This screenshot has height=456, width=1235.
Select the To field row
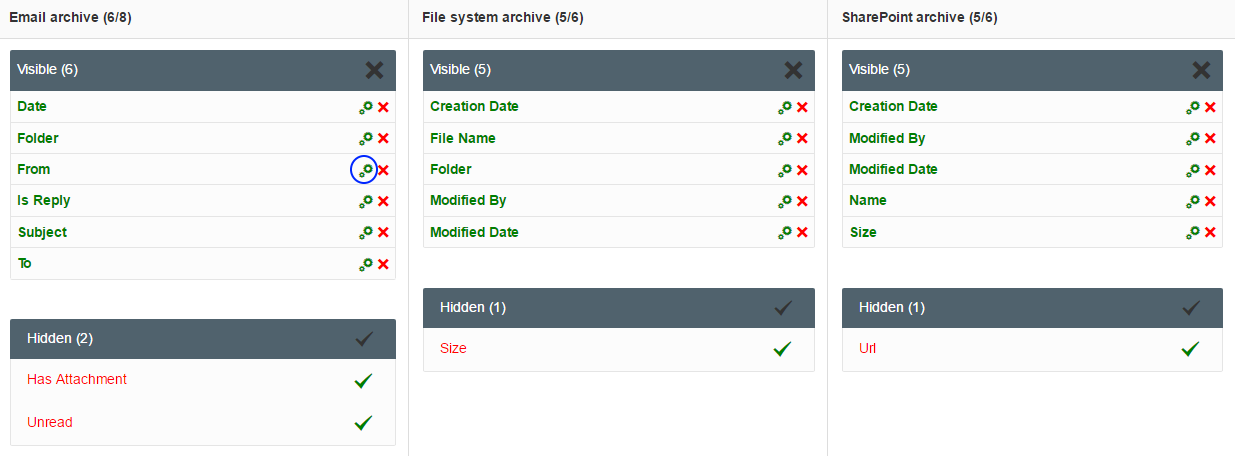click(203, 264)
